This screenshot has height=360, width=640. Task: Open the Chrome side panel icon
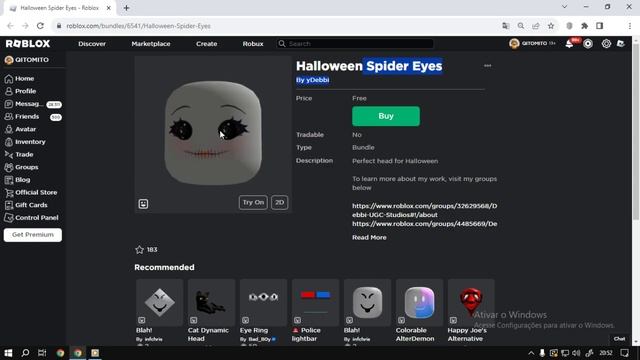(x=600, y=26)
